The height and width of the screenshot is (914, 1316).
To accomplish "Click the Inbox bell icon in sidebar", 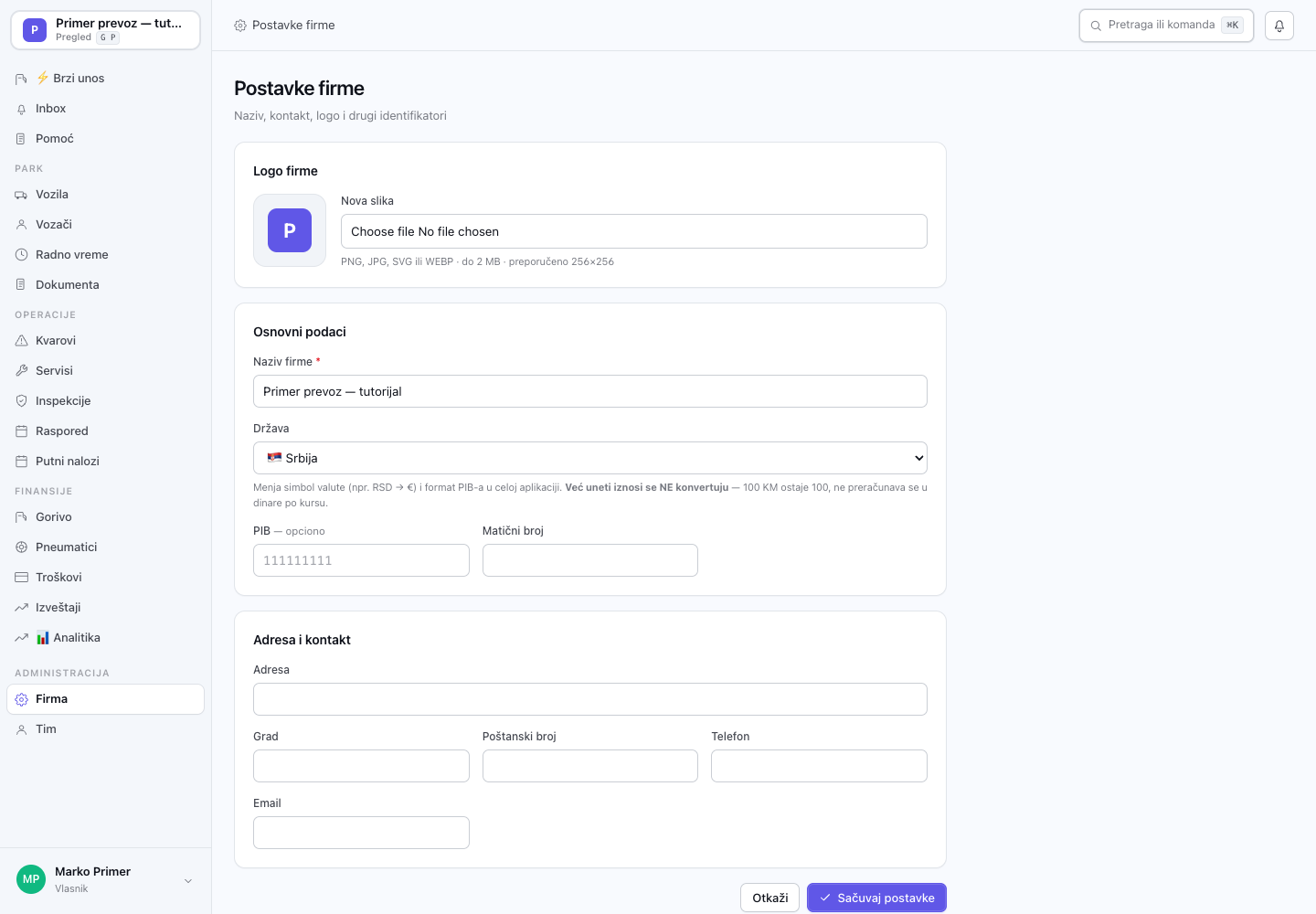I will (21, 109).
